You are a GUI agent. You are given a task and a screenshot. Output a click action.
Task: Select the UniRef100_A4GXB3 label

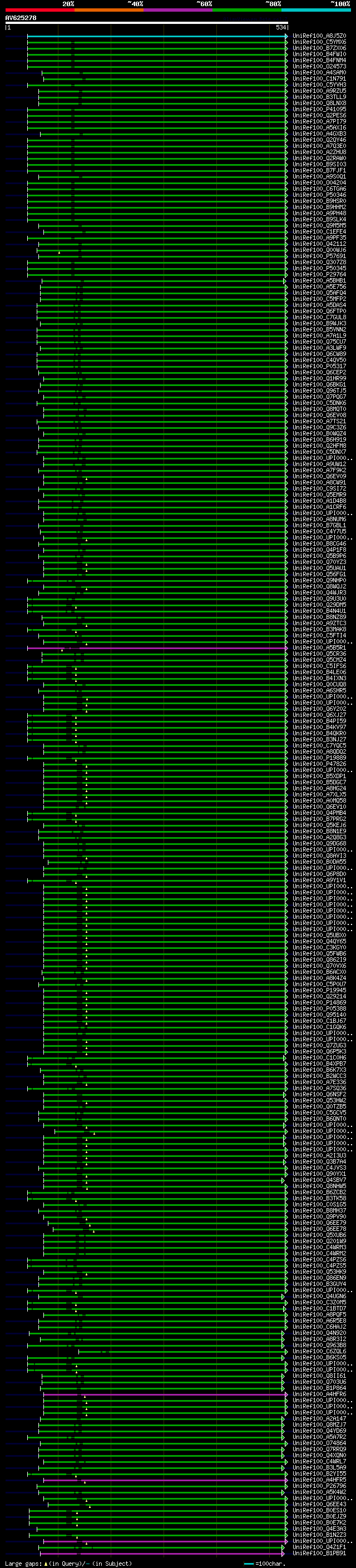click(x=319, y=134)
